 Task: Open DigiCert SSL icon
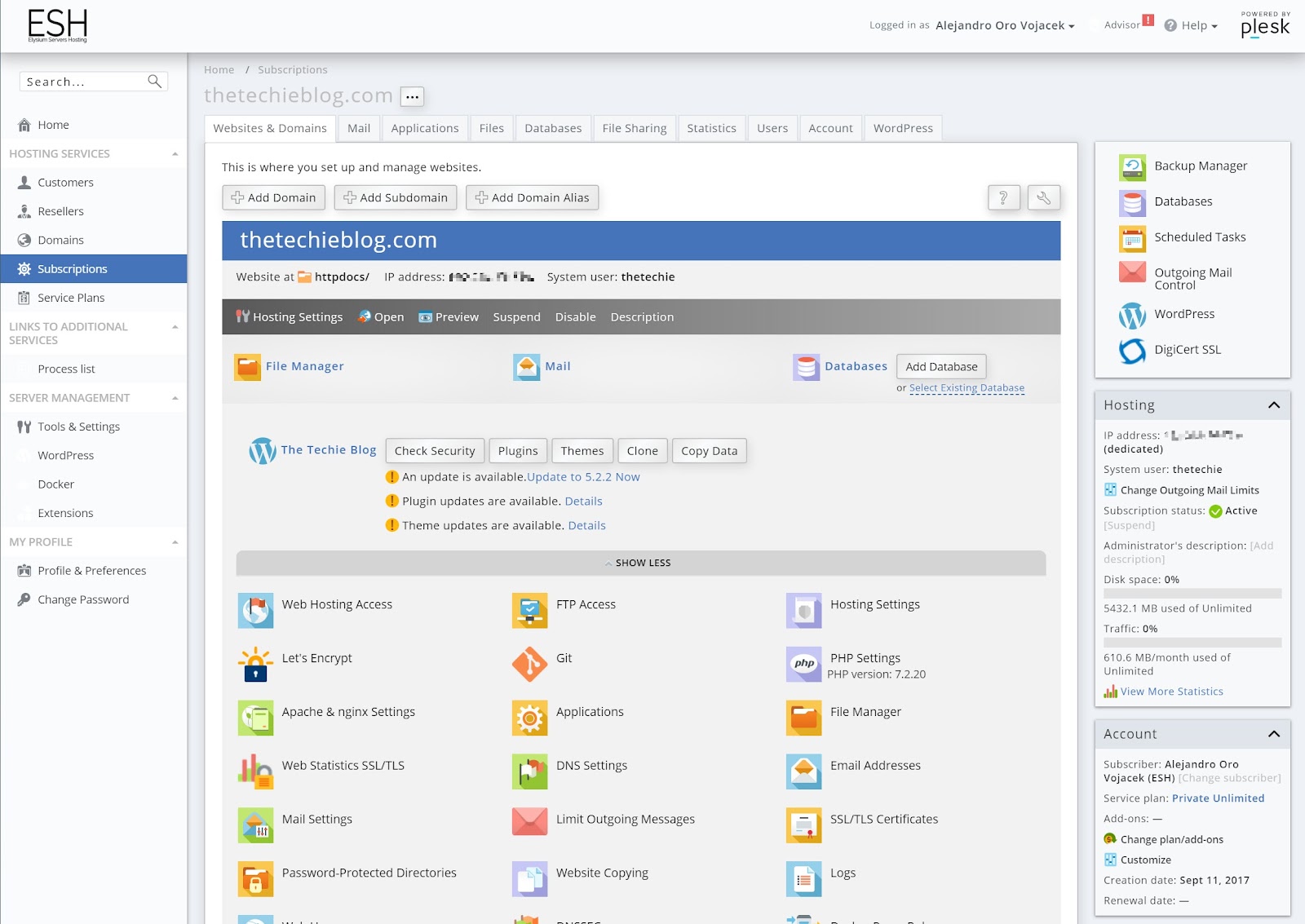(1132, 351)
